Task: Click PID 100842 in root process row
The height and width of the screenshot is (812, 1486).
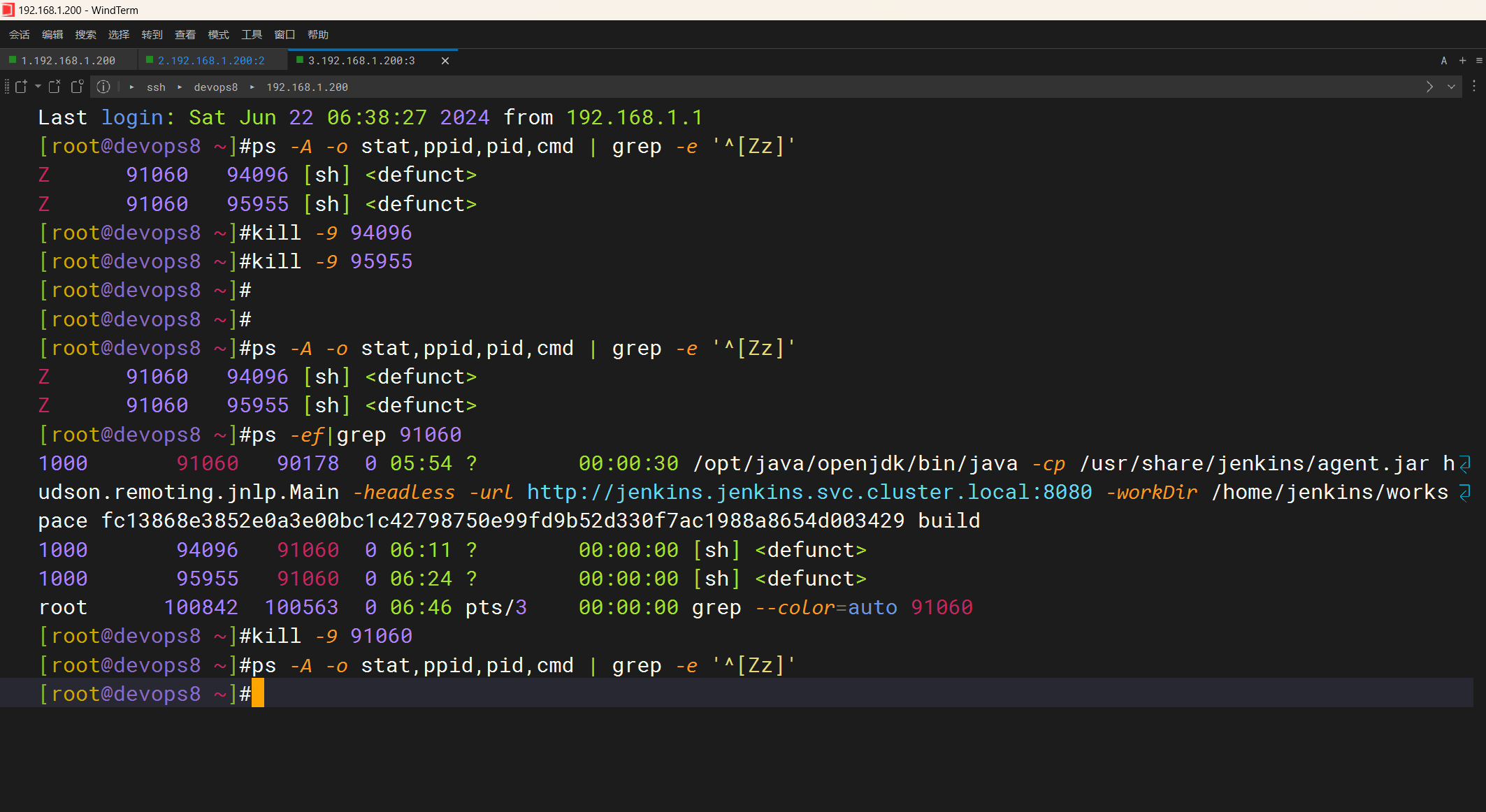Action: pyautogui.click(x=201, y=607)
